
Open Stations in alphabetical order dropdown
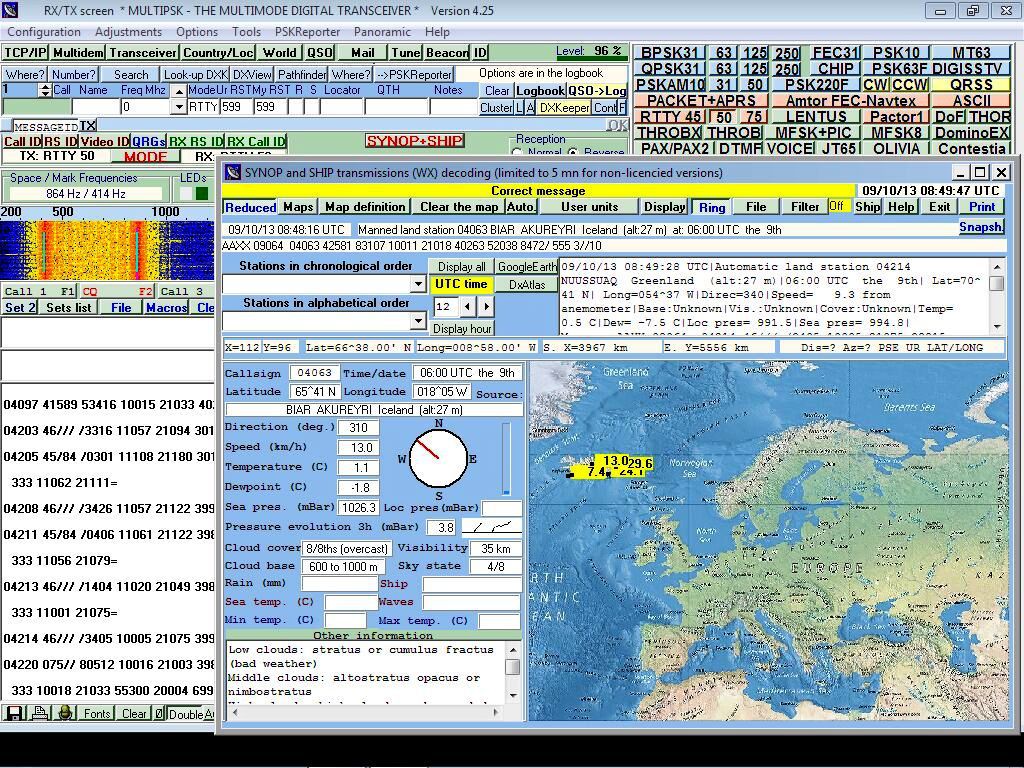419,321
